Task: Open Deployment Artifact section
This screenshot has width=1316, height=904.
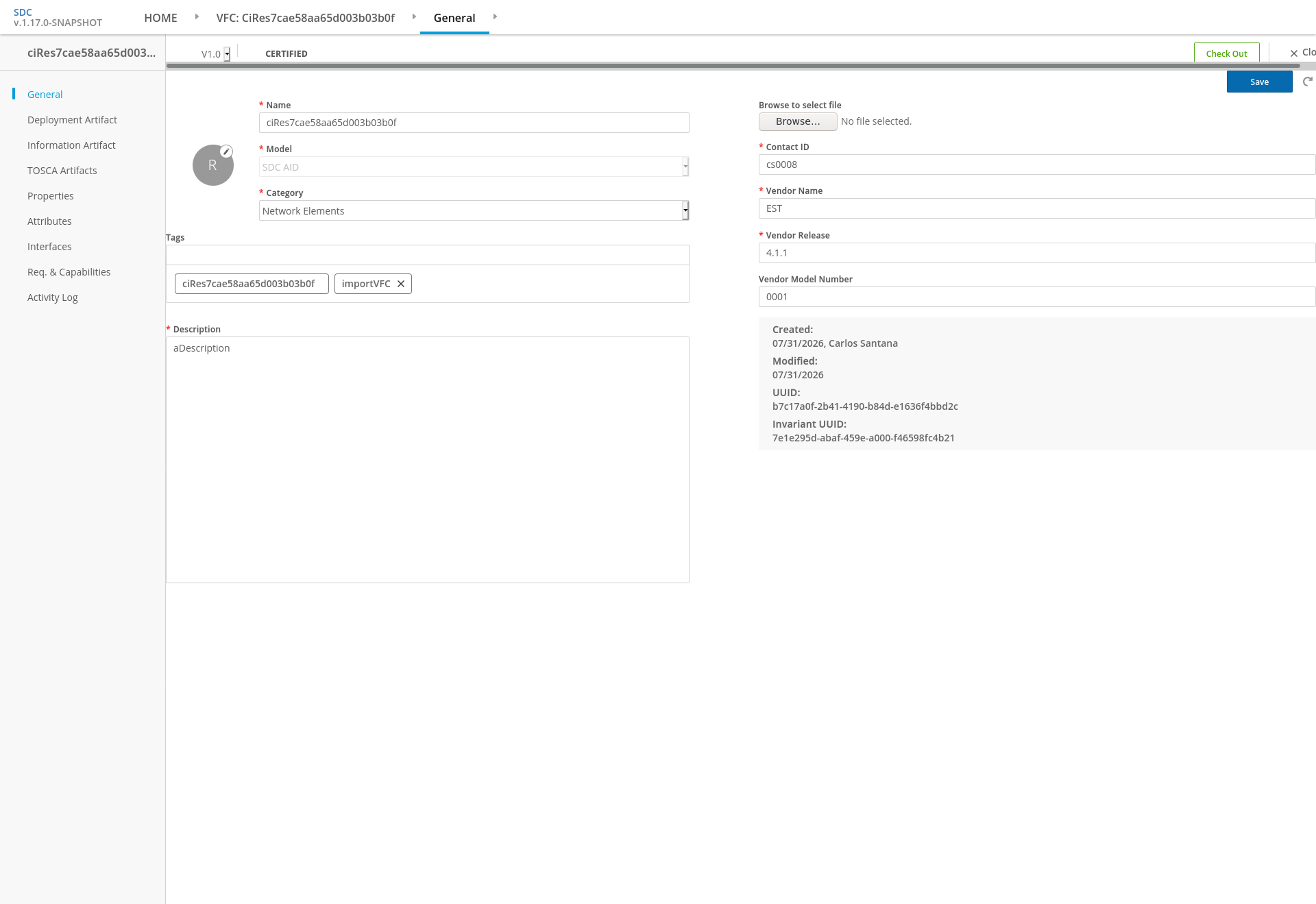Action: (72, 120)
